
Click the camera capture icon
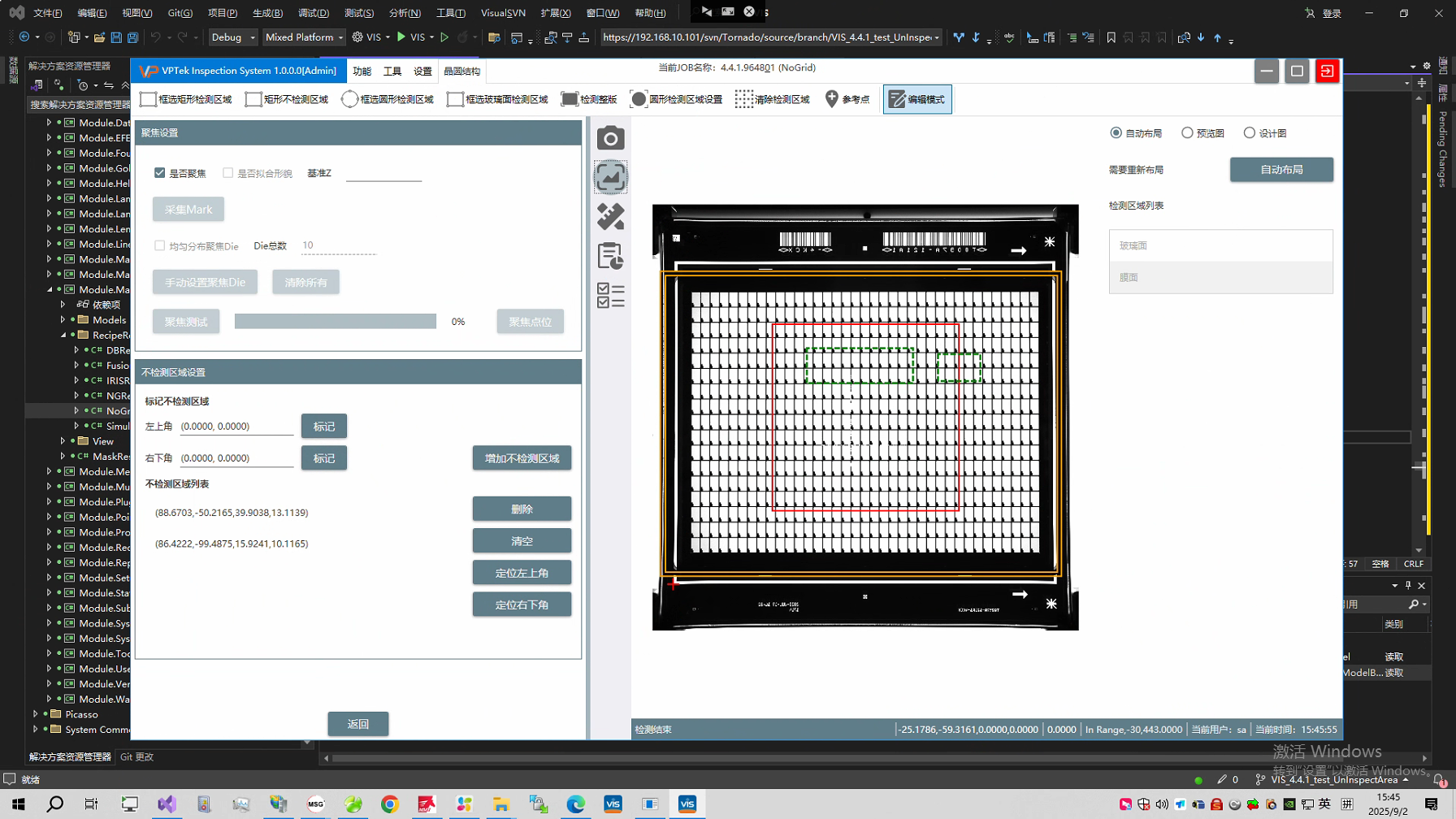tap(610, 138)
